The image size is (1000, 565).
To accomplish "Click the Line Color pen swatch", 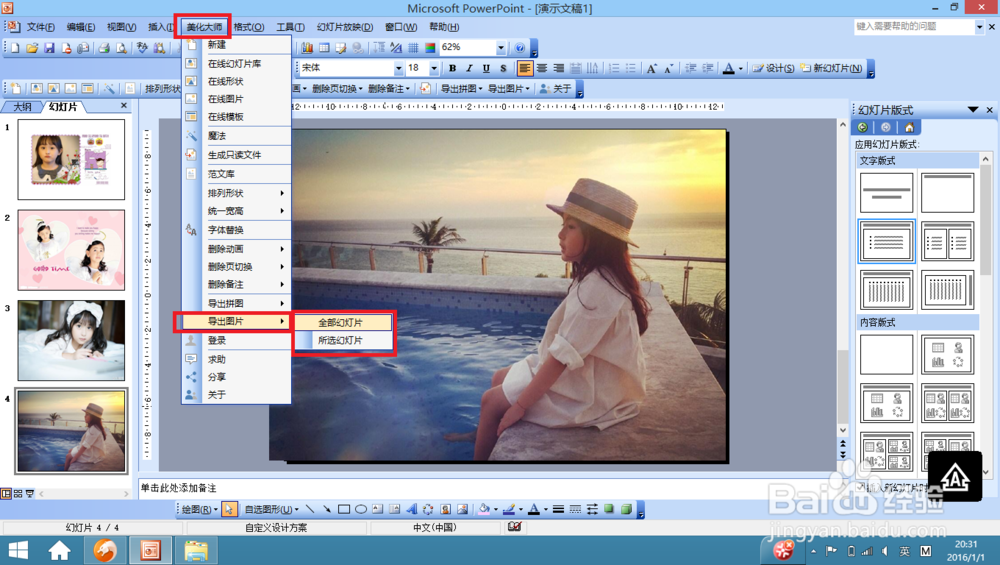I will point(508,509).
